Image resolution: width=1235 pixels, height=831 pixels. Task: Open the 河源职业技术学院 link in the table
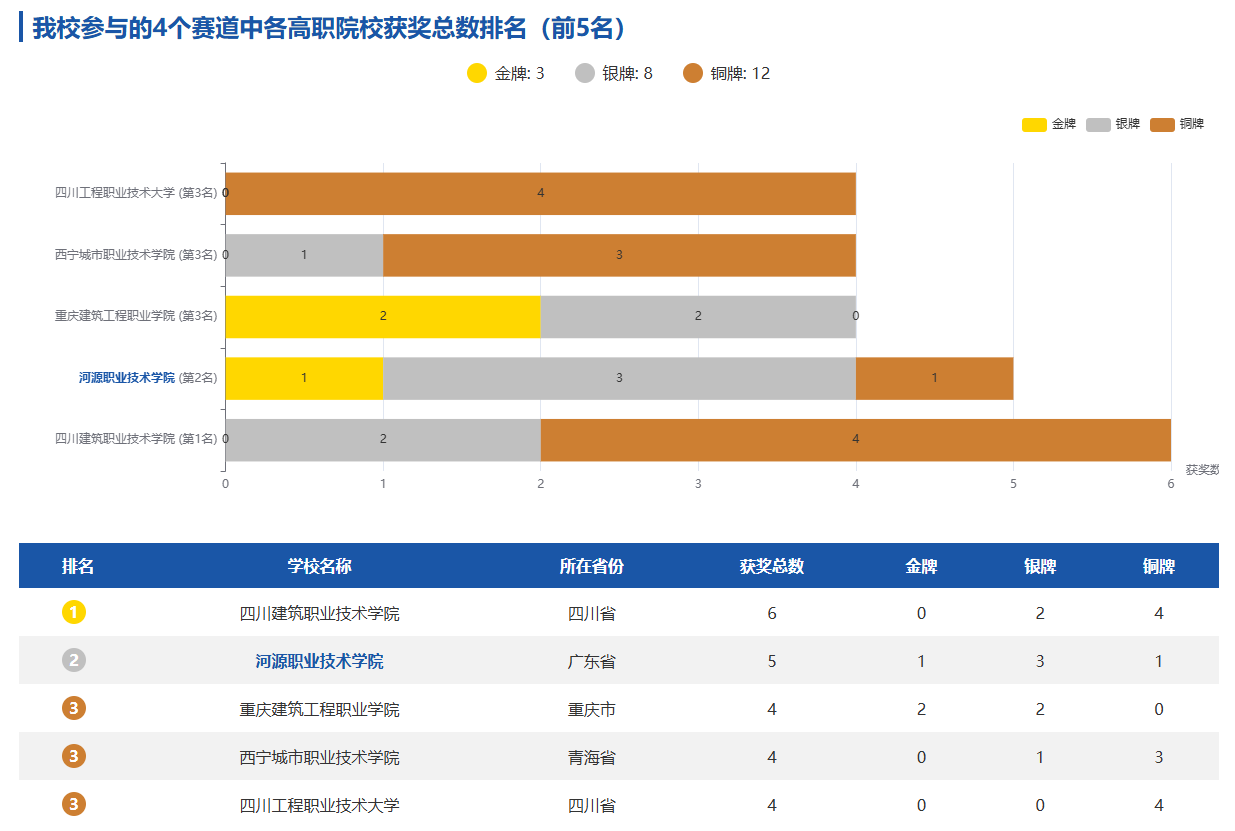pos(319,661)
